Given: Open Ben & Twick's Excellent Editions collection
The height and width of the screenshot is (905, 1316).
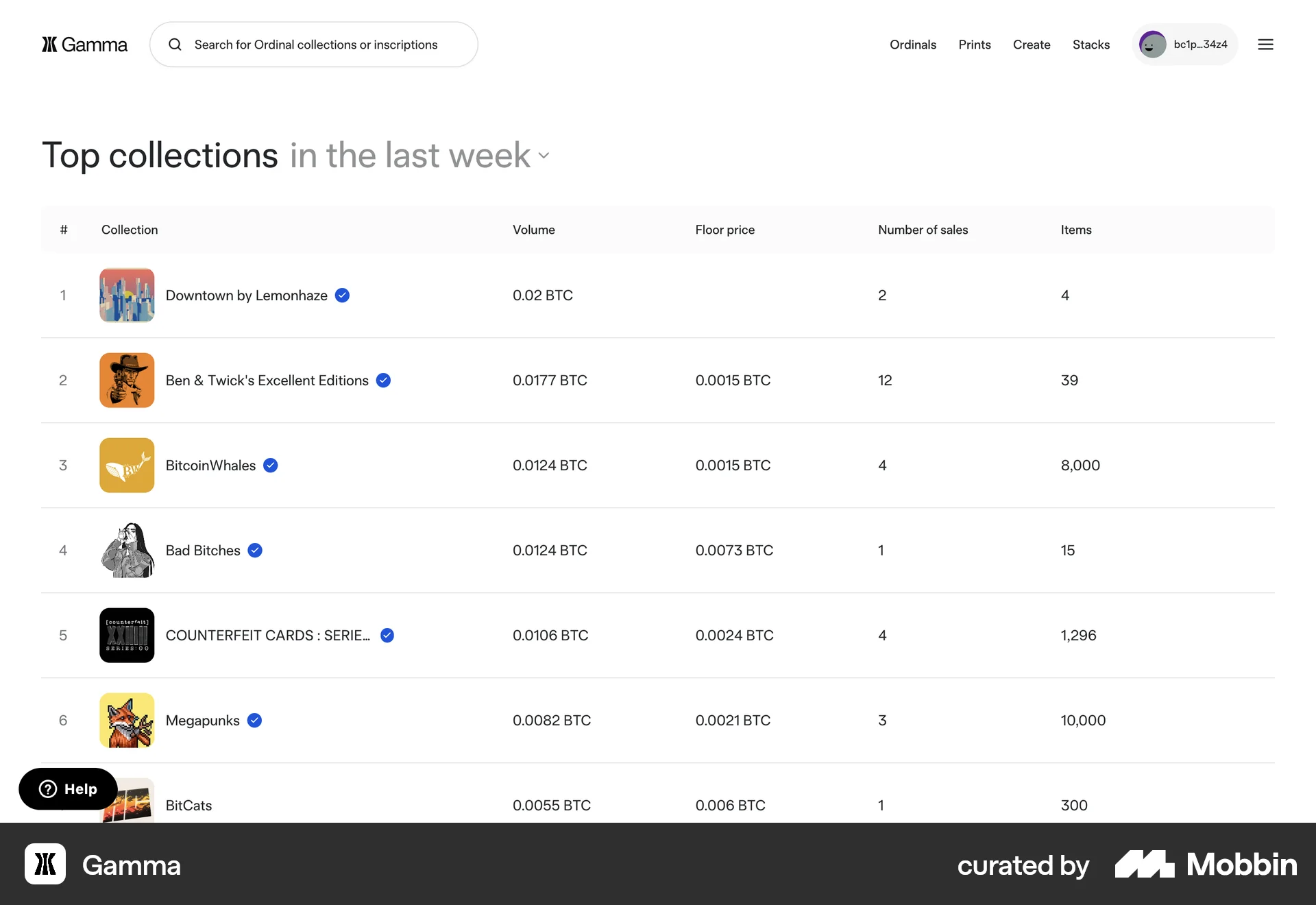Looking at the screenshot, I should point(267,381).
